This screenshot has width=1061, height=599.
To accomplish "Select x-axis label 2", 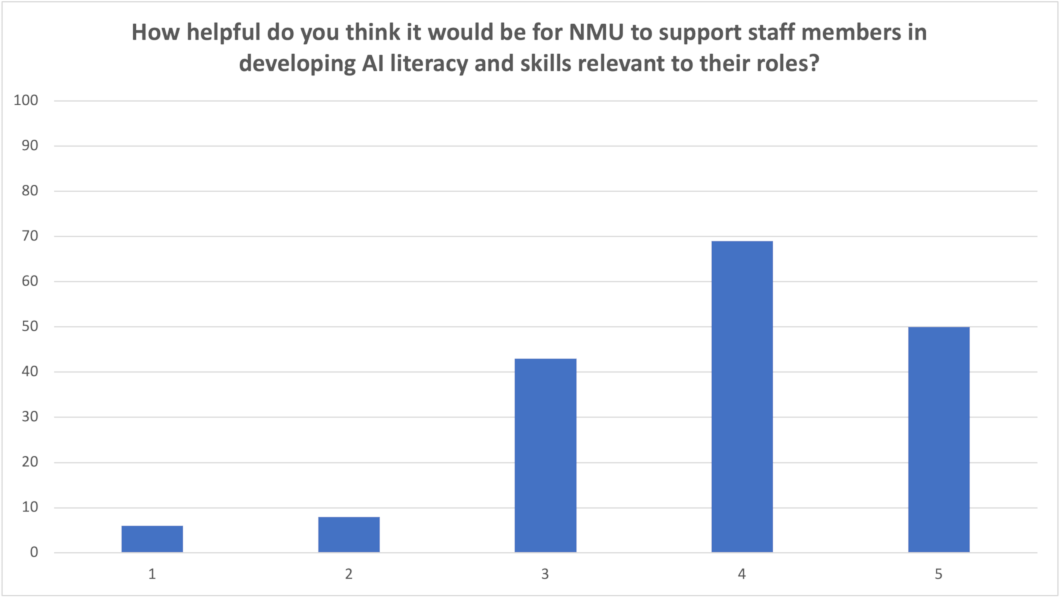I will click(x=349, y=573).
